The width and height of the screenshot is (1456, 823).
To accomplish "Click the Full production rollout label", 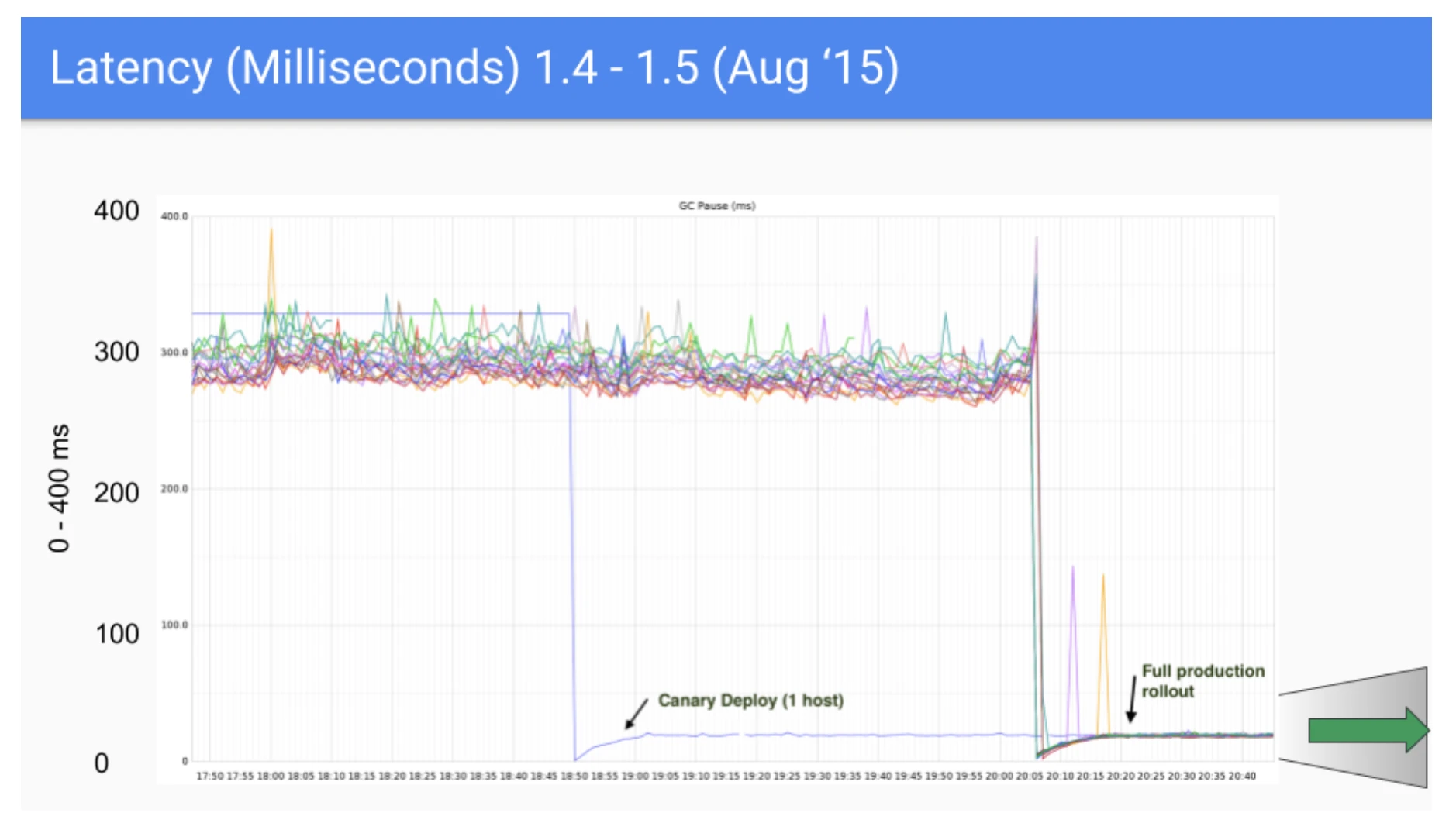I will click(x=1202, y=681).
